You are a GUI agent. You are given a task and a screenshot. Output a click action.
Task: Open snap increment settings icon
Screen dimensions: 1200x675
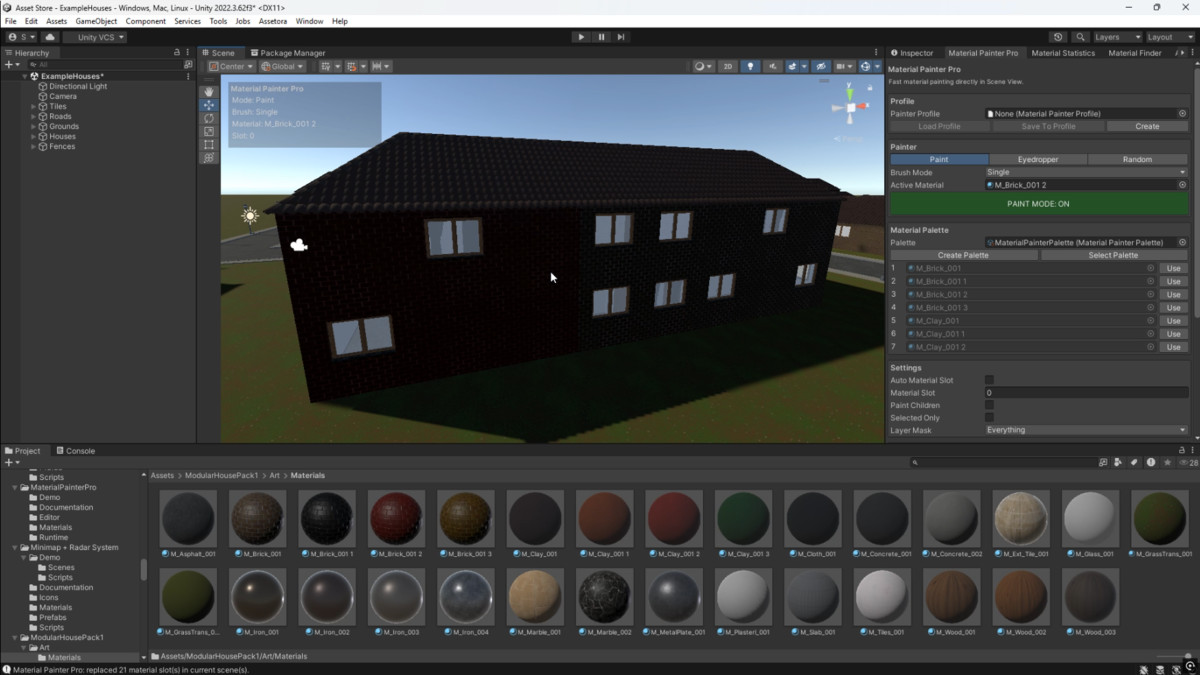tap(381, 67)
